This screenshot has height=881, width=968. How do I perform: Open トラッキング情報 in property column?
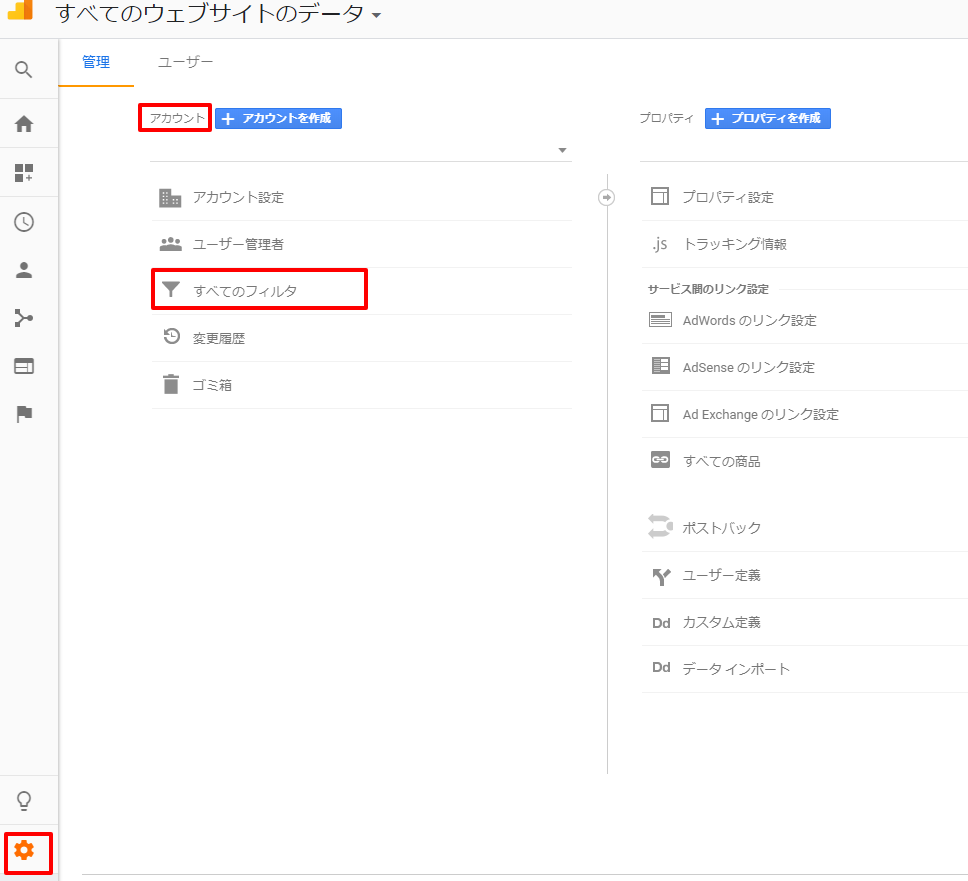(734, 244)
